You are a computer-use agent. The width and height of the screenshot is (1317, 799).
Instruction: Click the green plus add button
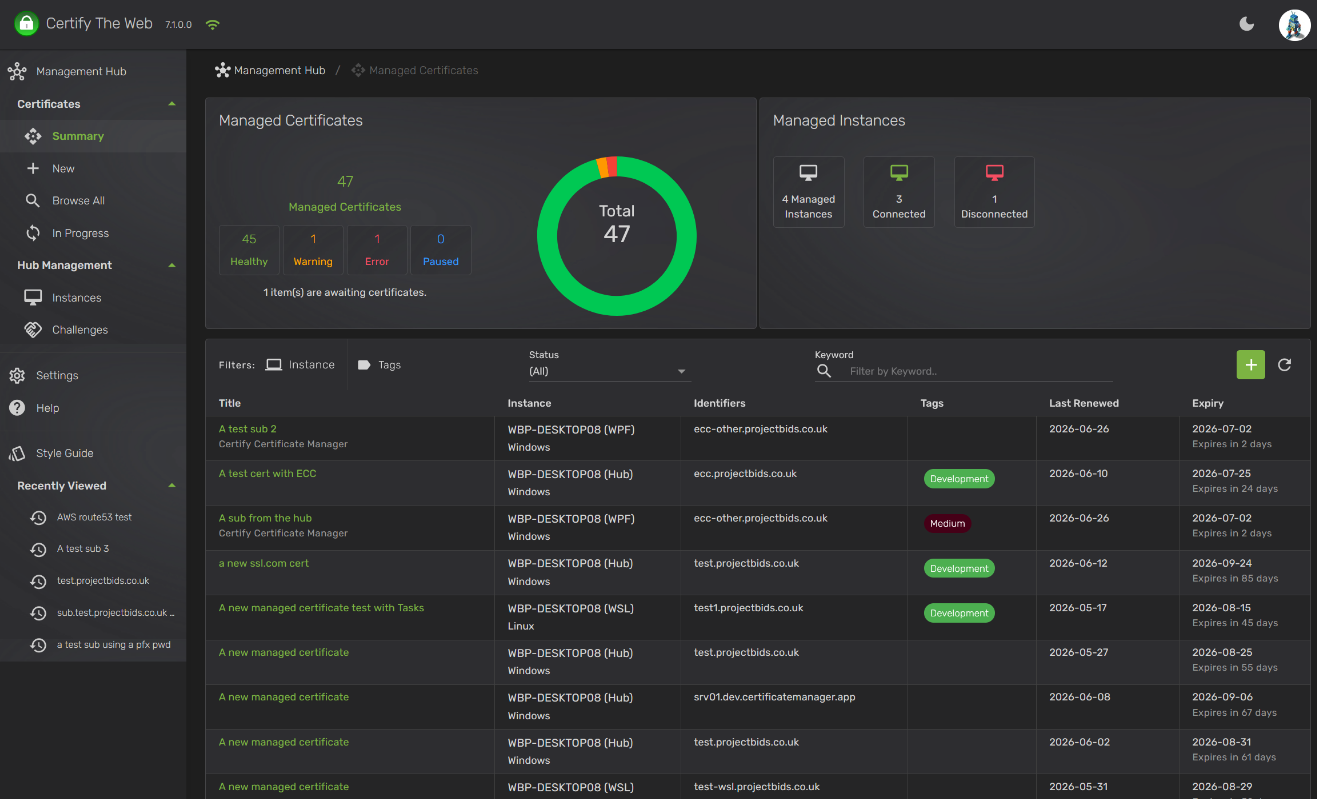(x=1251, y=365)
